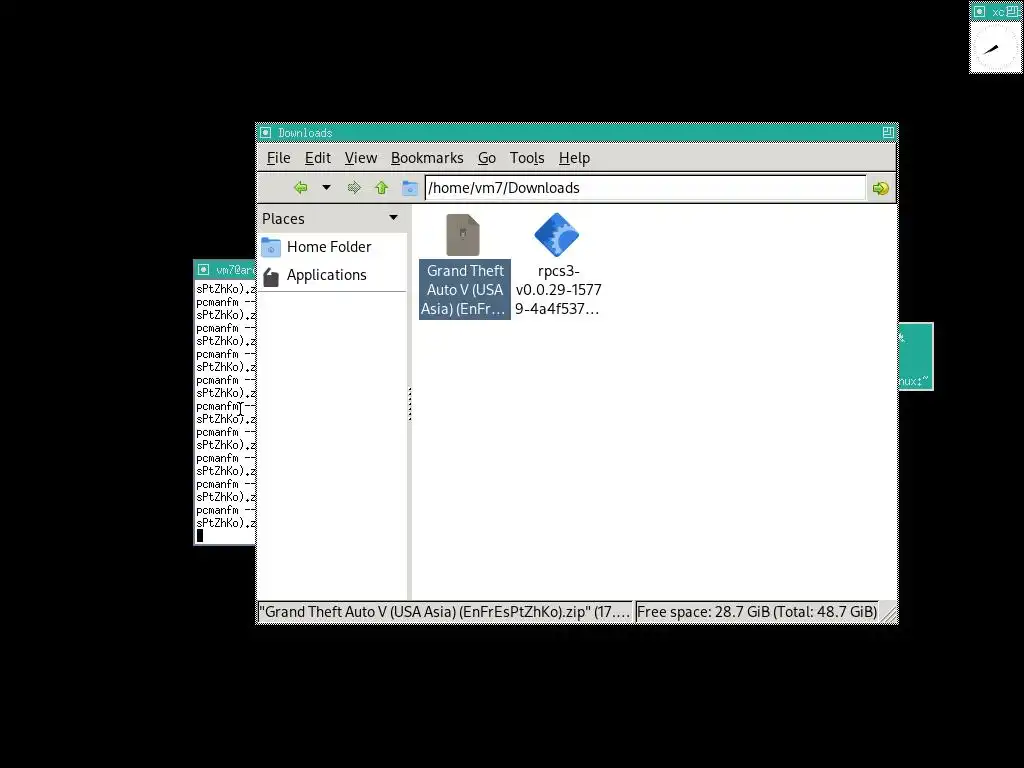Click the selected file status bar text

(445, 612)
